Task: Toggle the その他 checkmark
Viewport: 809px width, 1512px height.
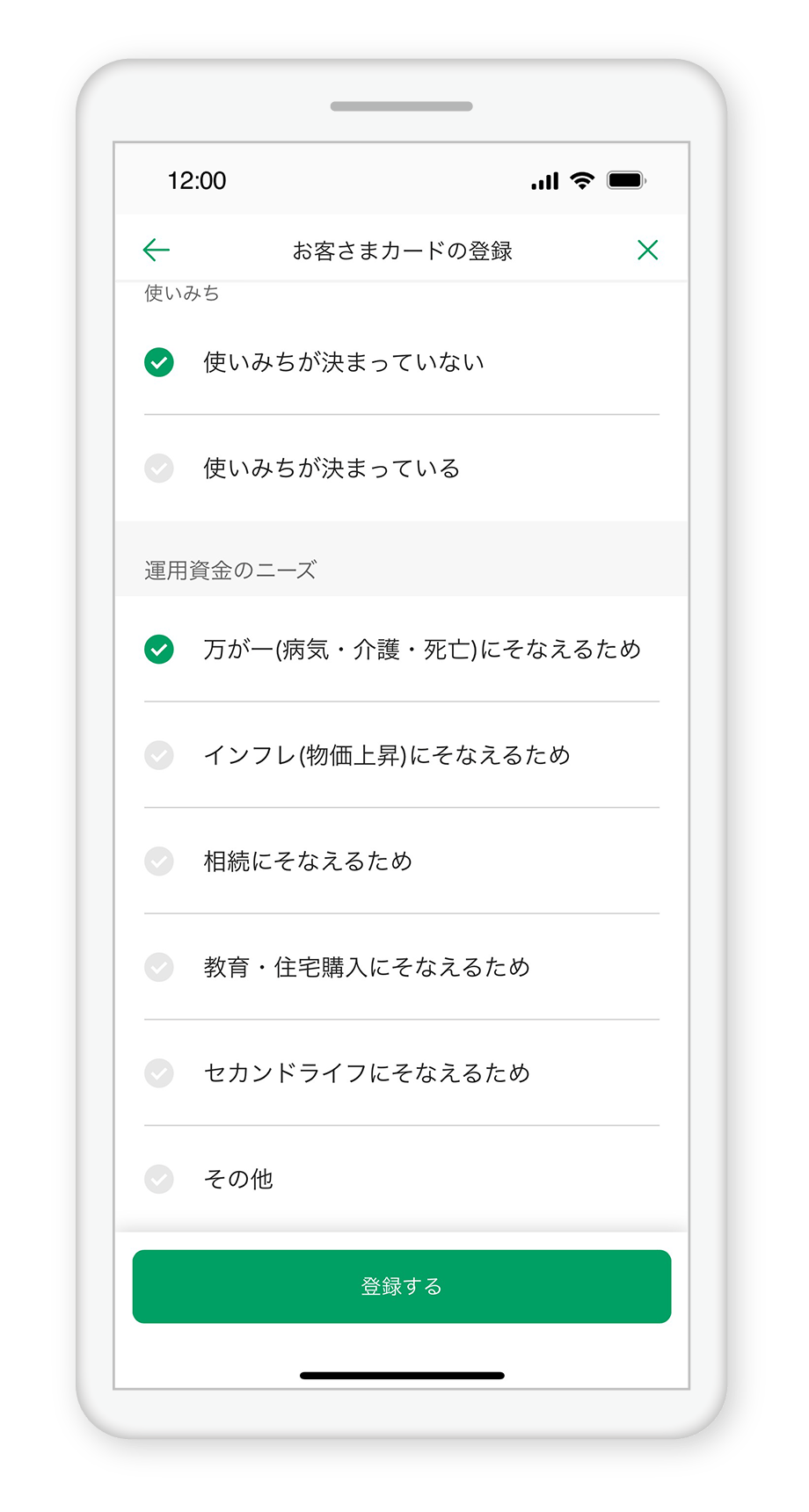Action: pyautogui.click(x=159, y=1179)
